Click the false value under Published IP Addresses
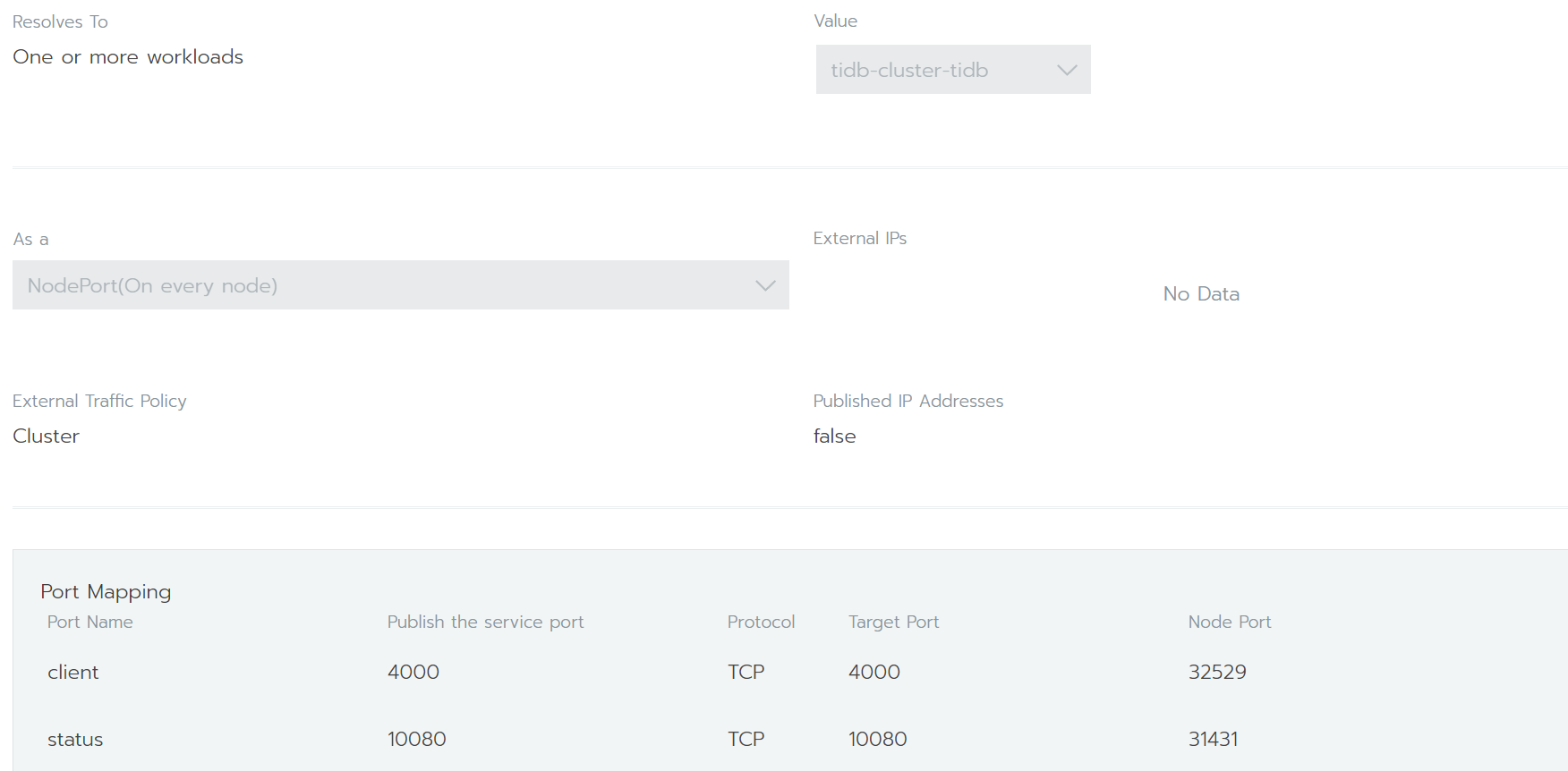Image resolution: width=1568 pixels, height=771 pixels. [834, 436]
